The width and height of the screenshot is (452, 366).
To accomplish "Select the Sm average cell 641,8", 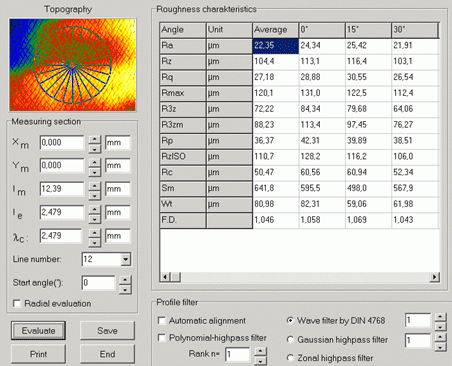I will pos(275,188).
